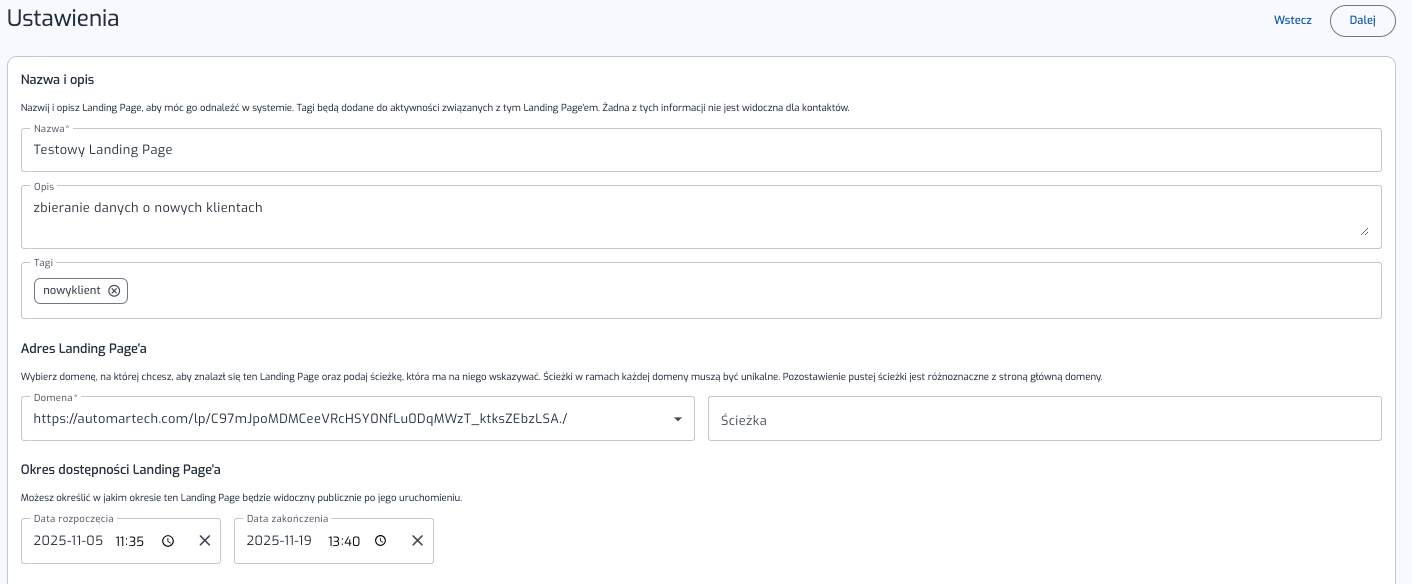The width and height of the screenshot is (1412, 584).
Task: Remove the nowyklient tag with its X icon
Action: (114, 291)
